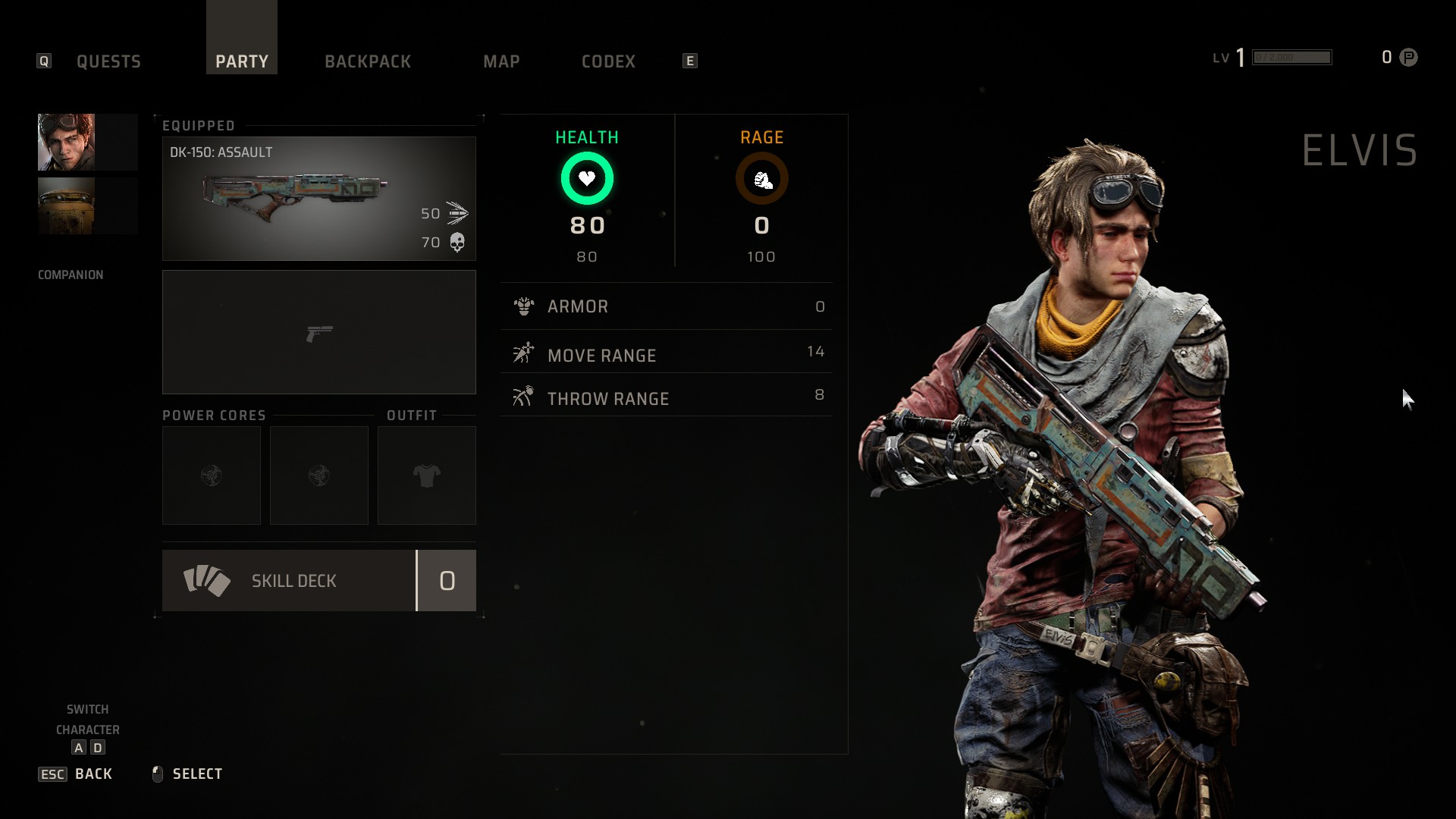This screenshot has width=1456, height=819.
Task: Click the Move Range running icon
Action: 523,353
